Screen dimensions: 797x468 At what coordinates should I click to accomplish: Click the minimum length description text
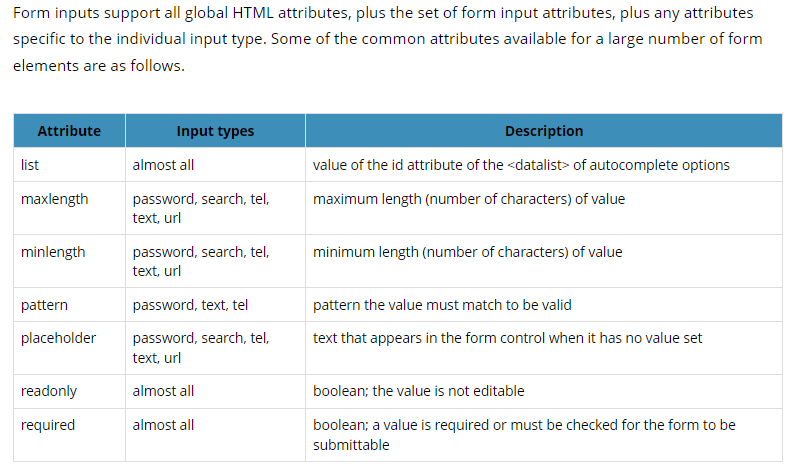coord(467,252)
